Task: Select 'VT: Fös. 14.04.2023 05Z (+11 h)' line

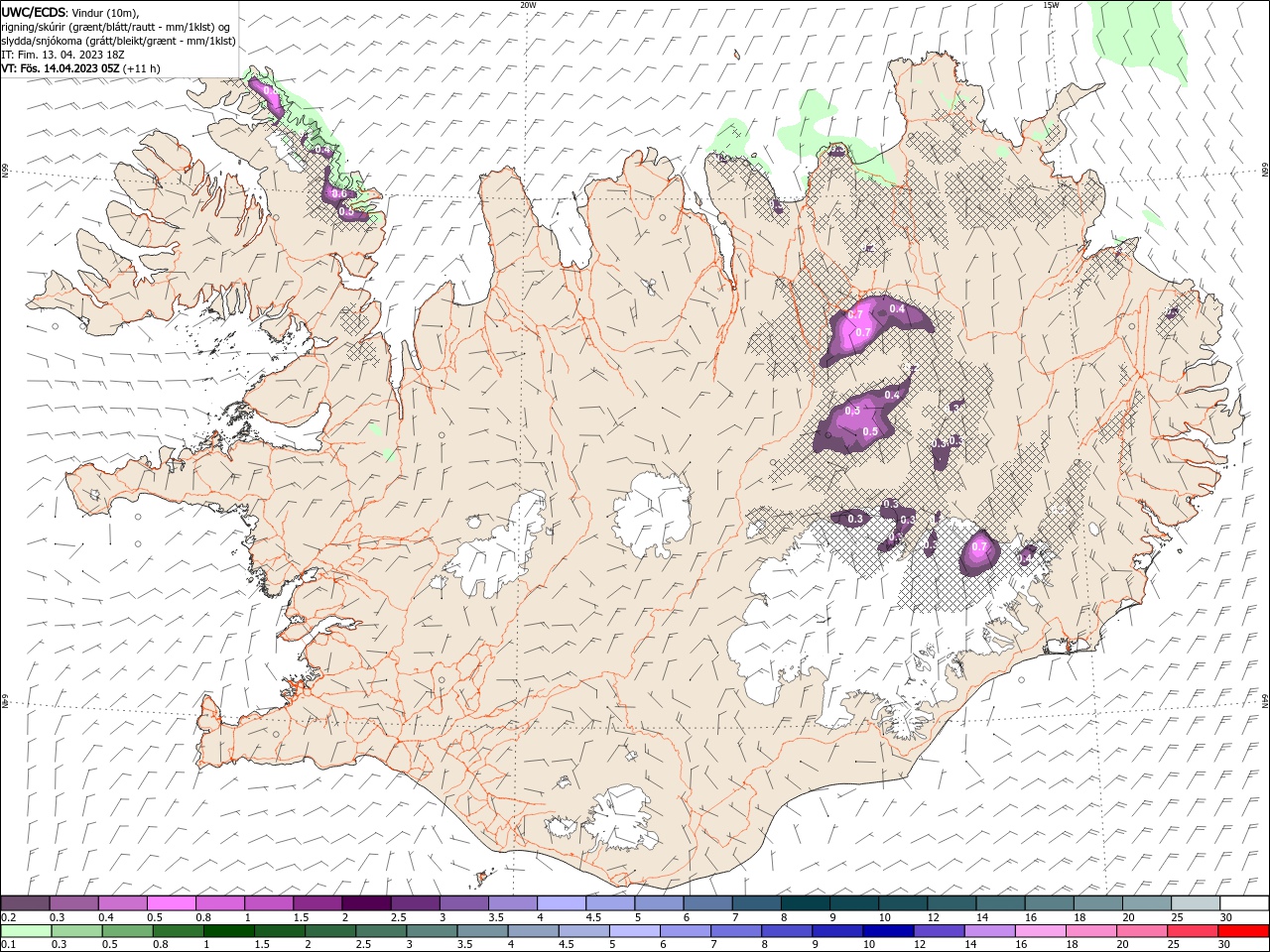Action: pyautogui.click(x=81, y=68)
